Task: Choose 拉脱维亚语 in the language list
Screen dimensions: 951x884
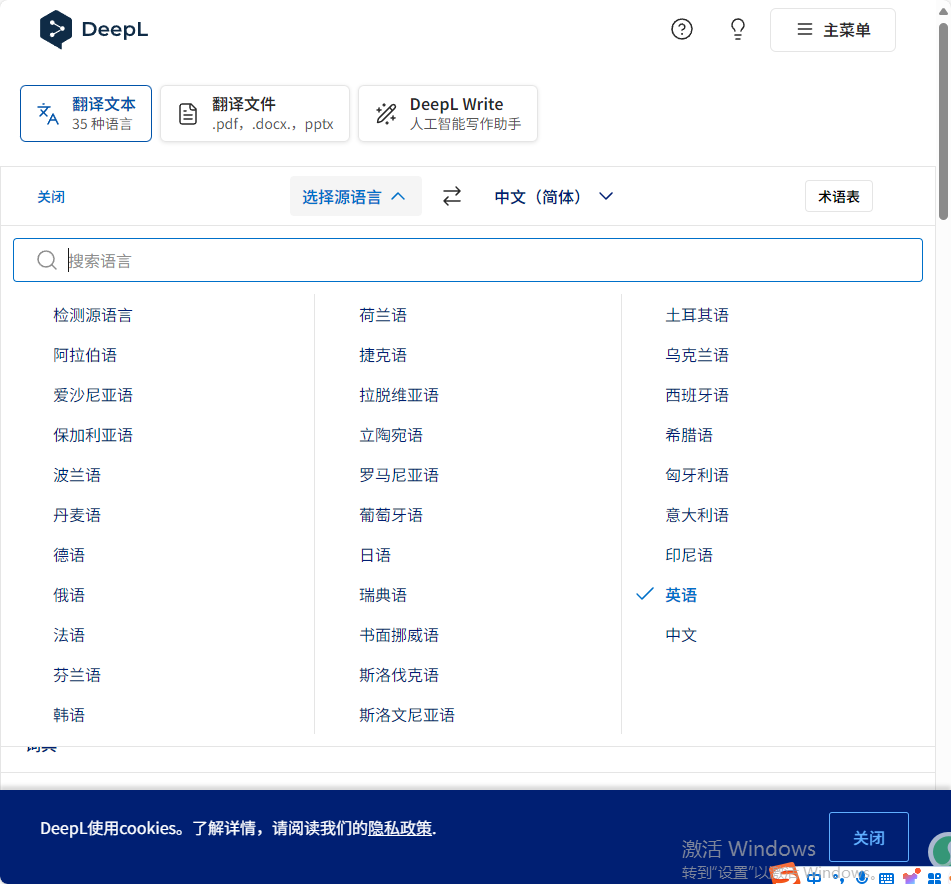Action: click(398, 395)
